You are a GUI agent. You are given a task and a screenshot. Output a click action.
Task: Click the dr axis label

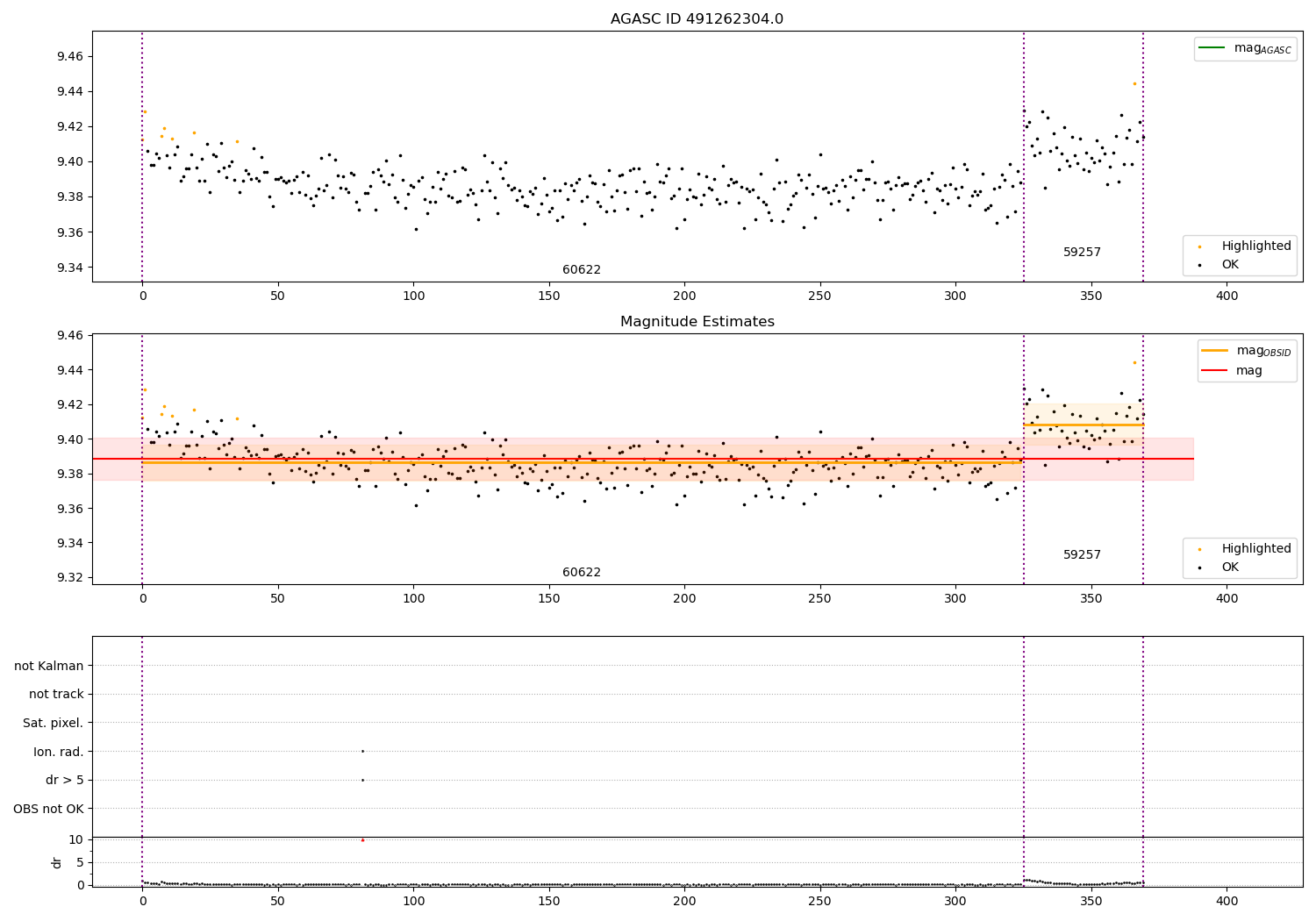pos(57,862)
